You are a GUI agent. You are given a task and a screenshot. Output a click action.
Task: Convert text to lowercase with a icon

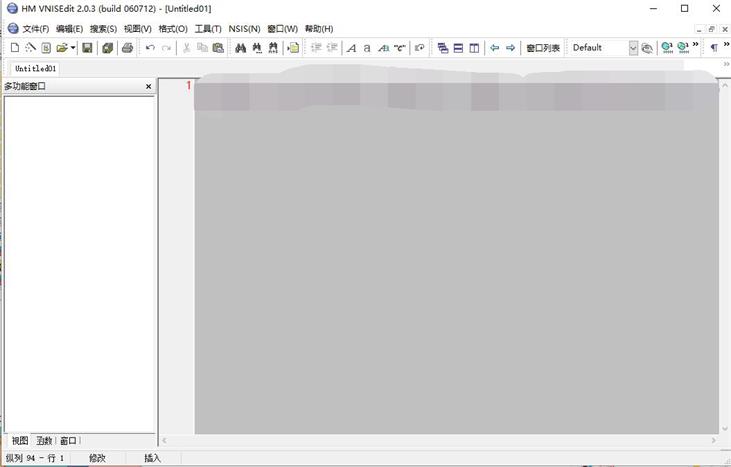pos(367,48)
